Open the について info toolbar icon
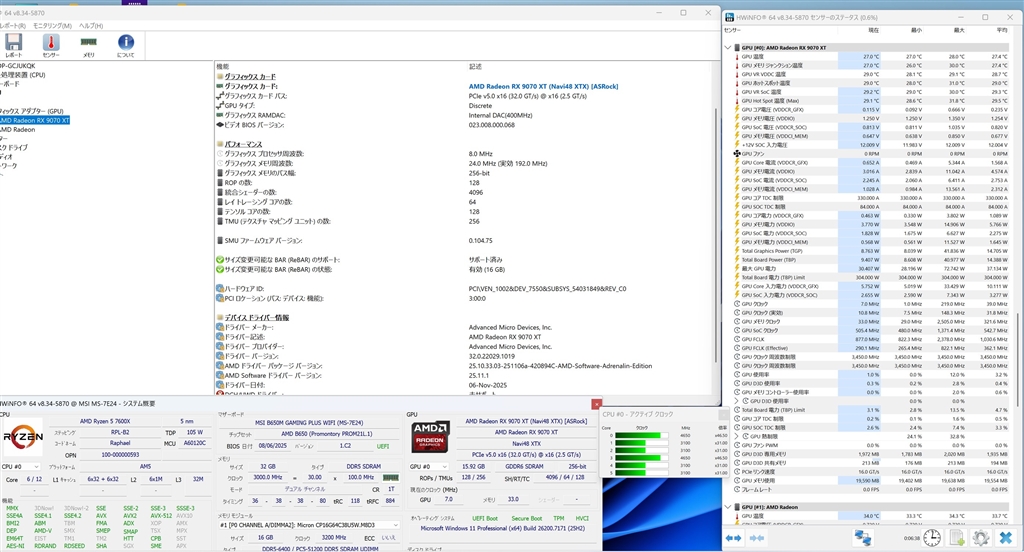Screen dimensions: 1024x552 [x=126, y=44]
